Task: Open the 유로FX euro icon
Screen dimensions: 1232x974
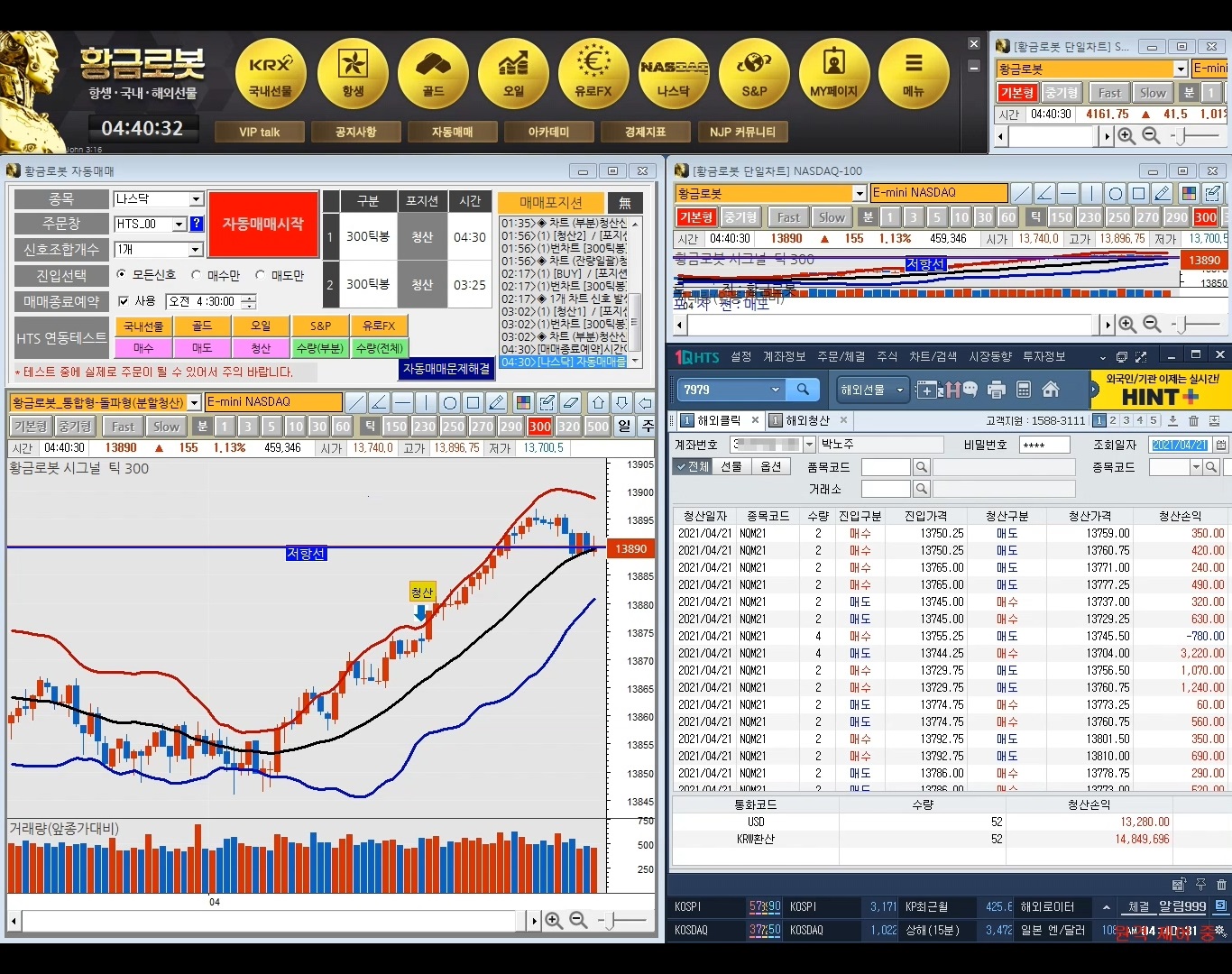Action: coord(593,74)
